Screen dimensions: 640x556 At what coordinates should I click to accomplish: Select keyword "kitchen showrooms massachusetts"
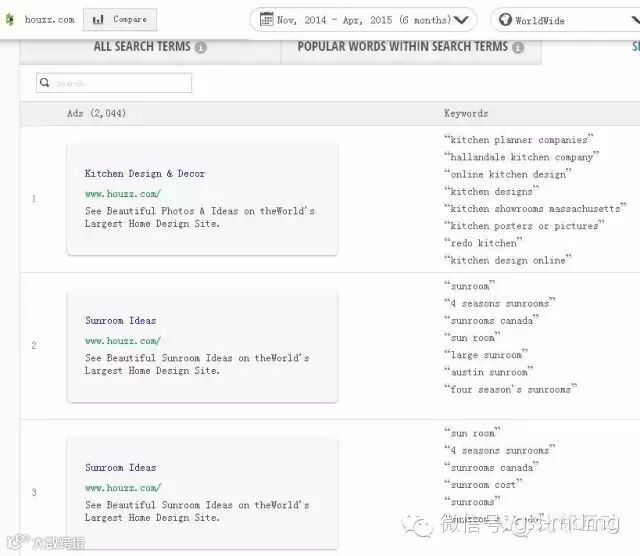coord(535,209)
